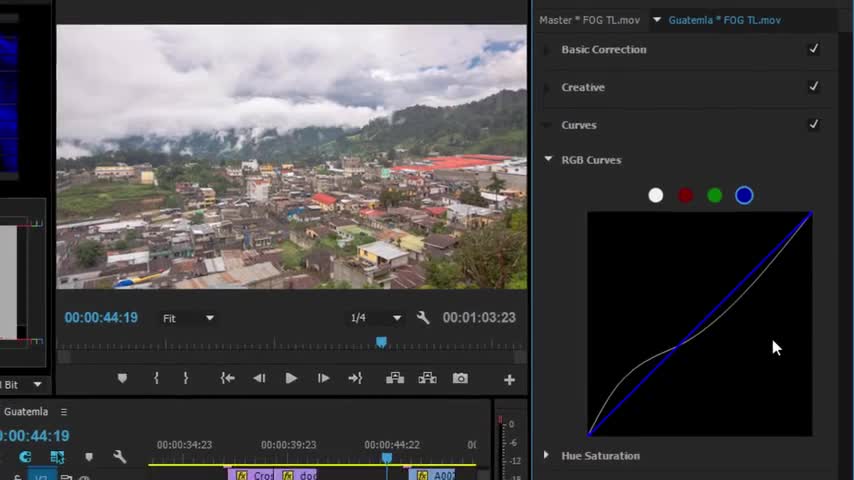Select the red curve channel

point(685,195)
